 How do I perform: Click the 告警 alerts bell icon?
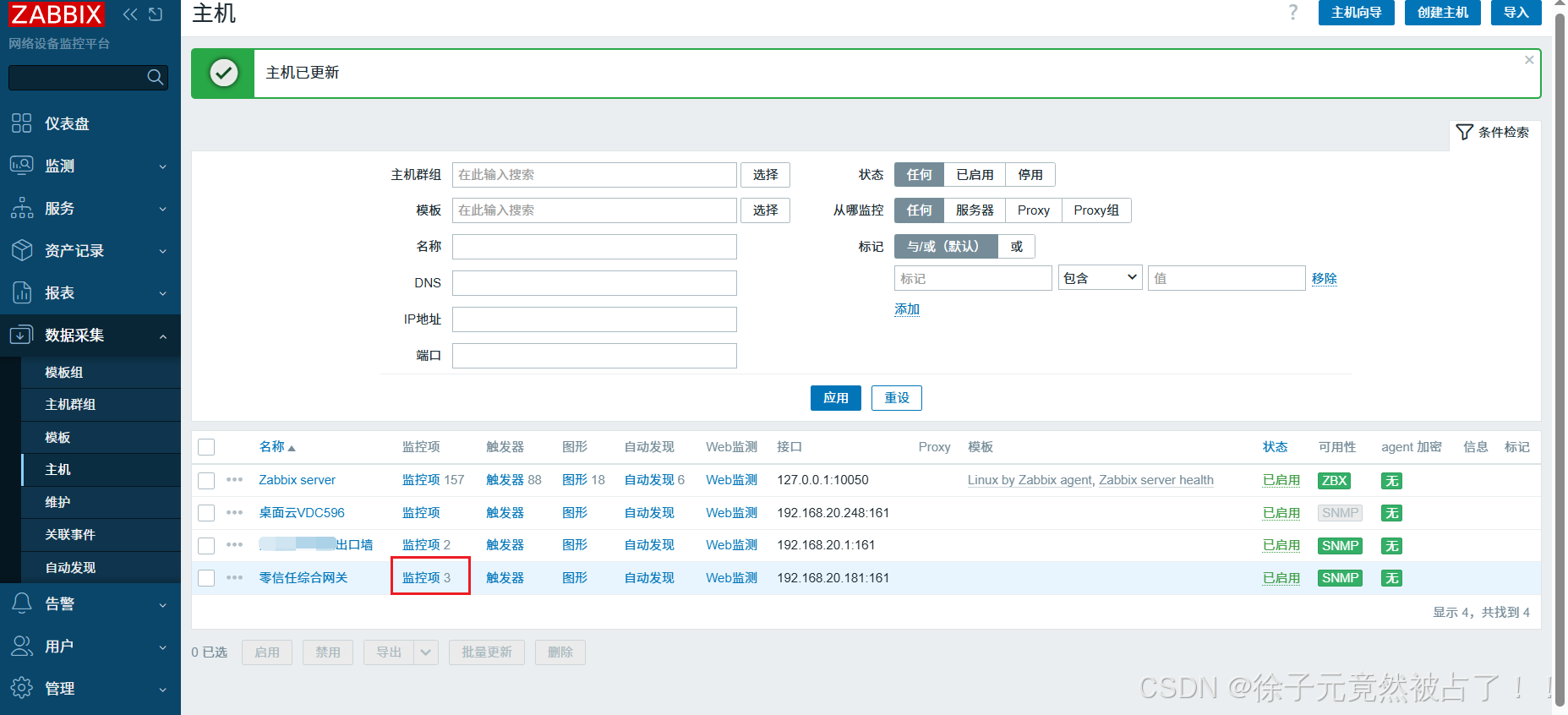[22, 603]
